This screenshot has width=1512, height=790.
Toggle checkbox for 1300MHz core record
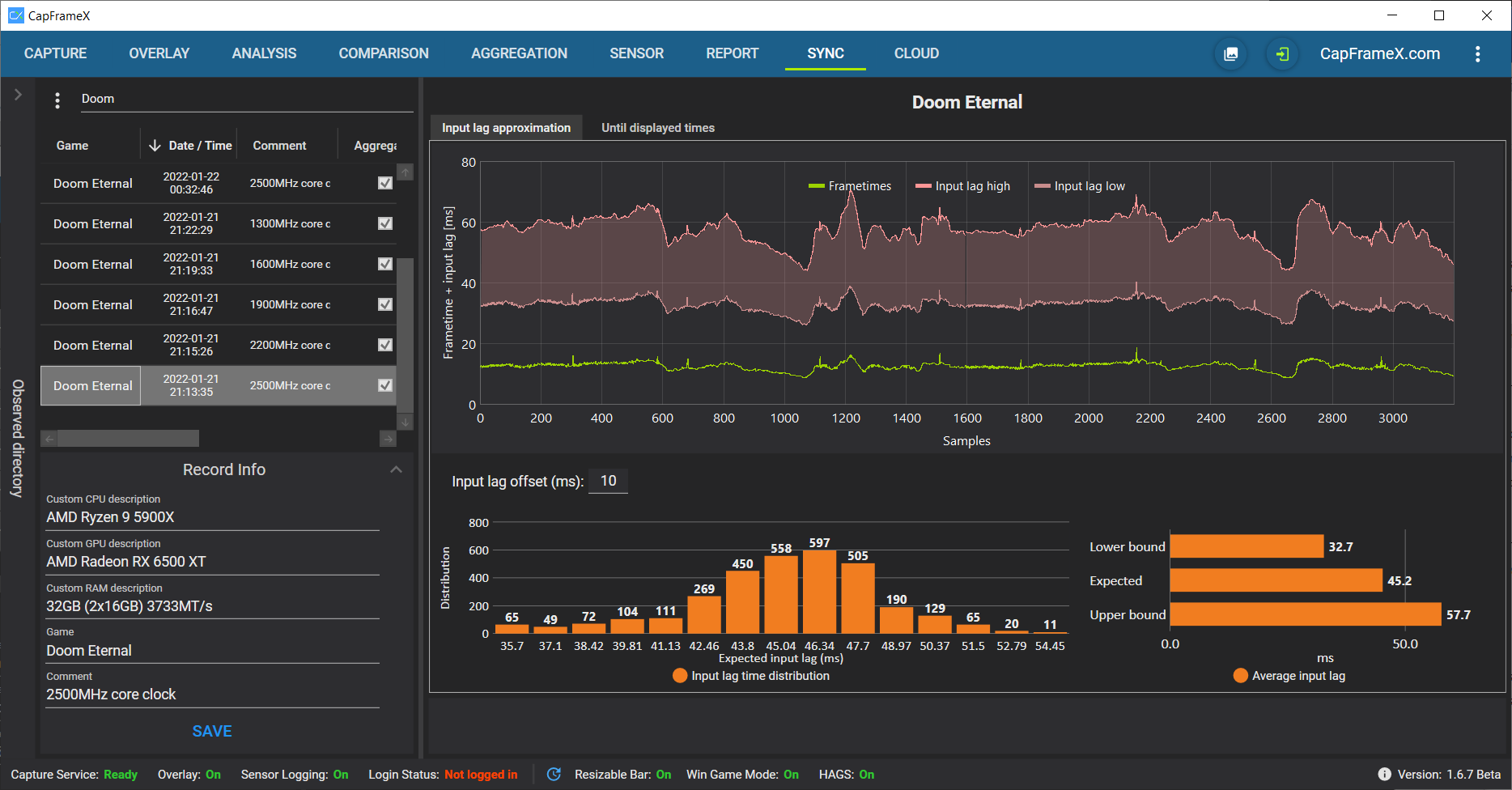click(x=385, y=223)
